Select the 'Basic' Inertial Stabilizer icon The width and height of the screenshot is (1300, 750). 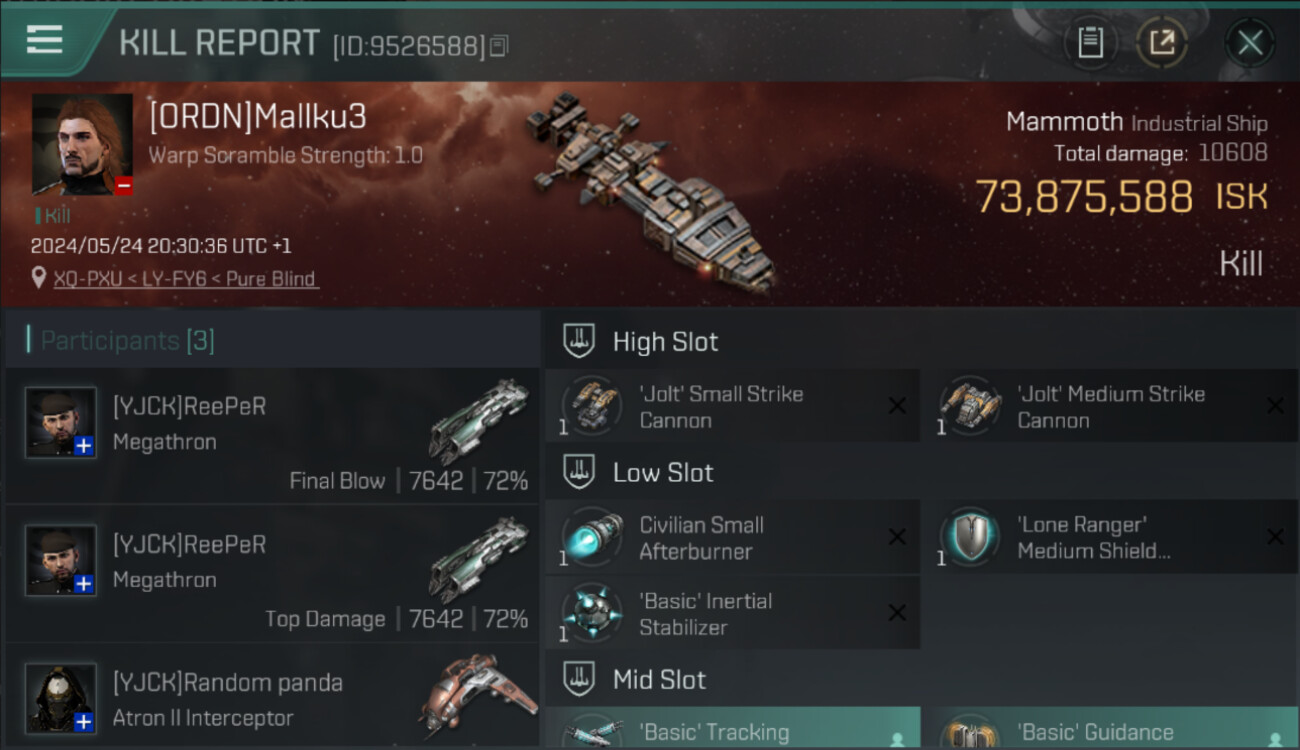point(592,613)
